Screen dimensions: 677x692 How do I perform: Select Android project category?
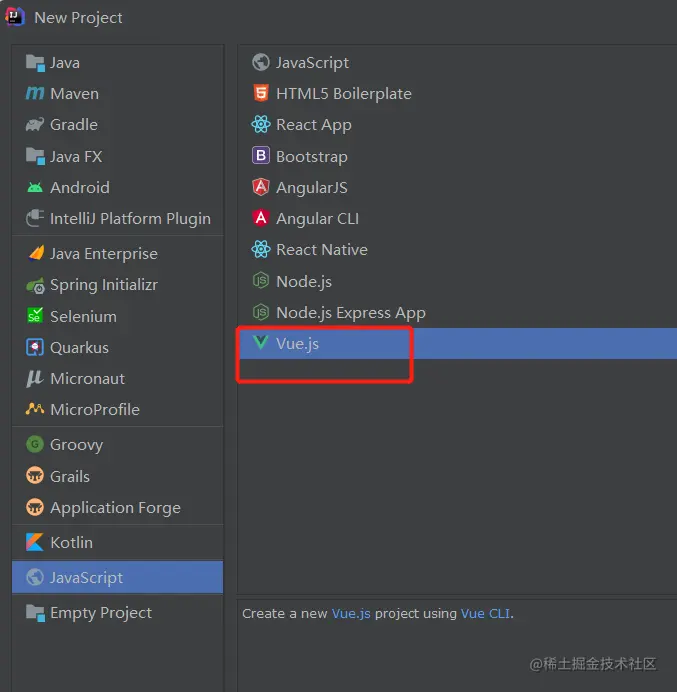117,188
